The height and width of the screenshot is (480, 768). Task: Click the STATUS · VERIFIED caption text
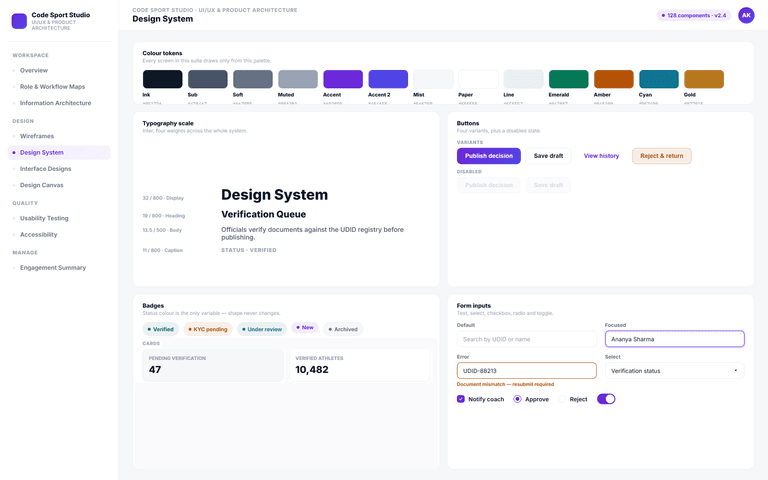(249, 250)
